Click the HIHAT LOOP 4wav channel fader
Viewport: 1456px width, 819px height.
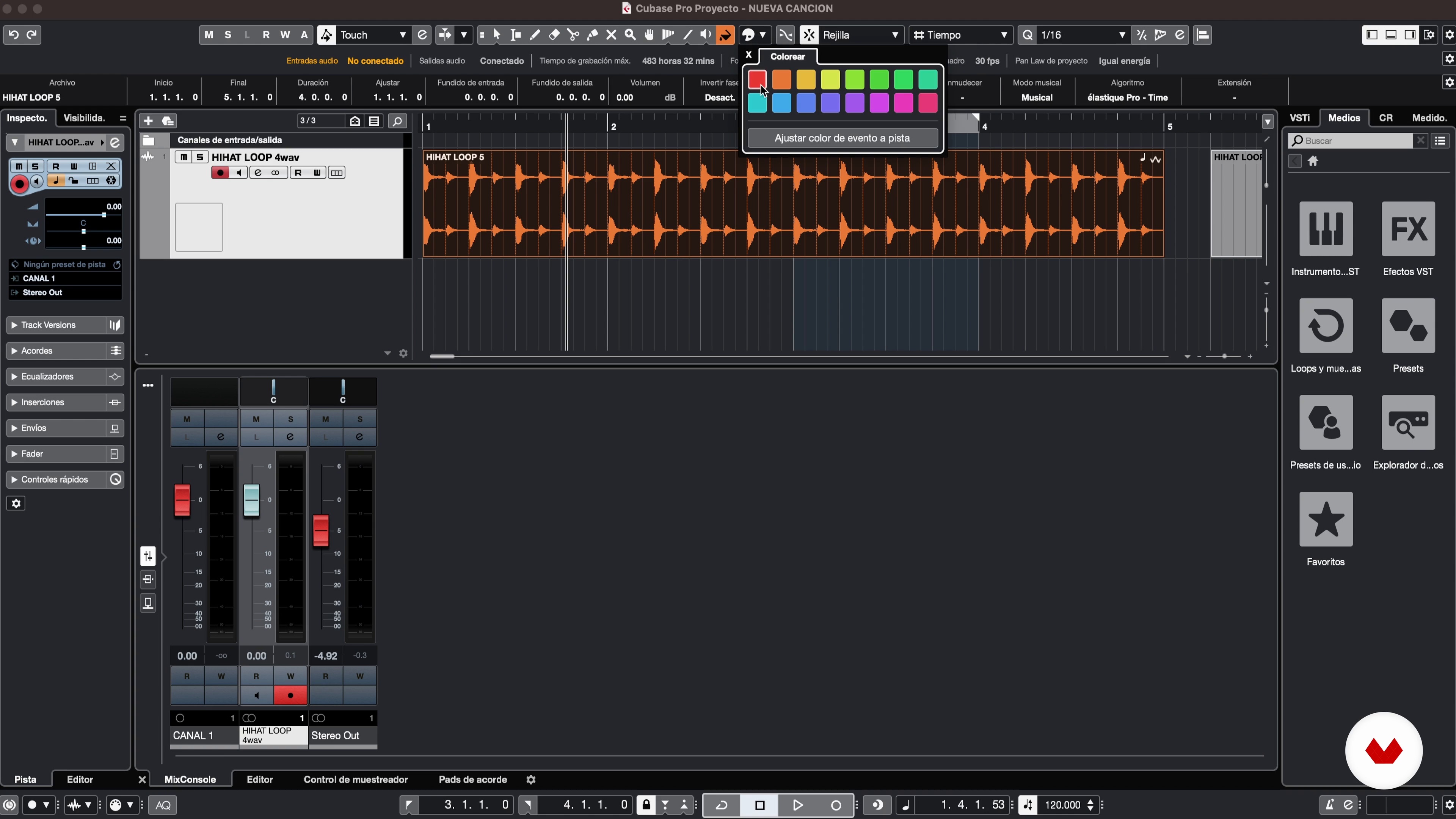coord(251,500)
